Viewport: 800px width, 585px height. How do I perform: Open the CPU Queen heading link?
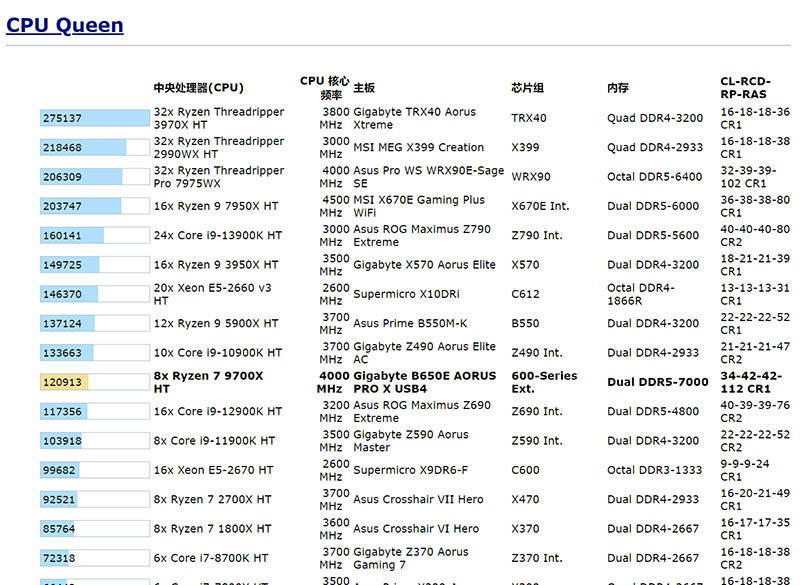[65, 25]
